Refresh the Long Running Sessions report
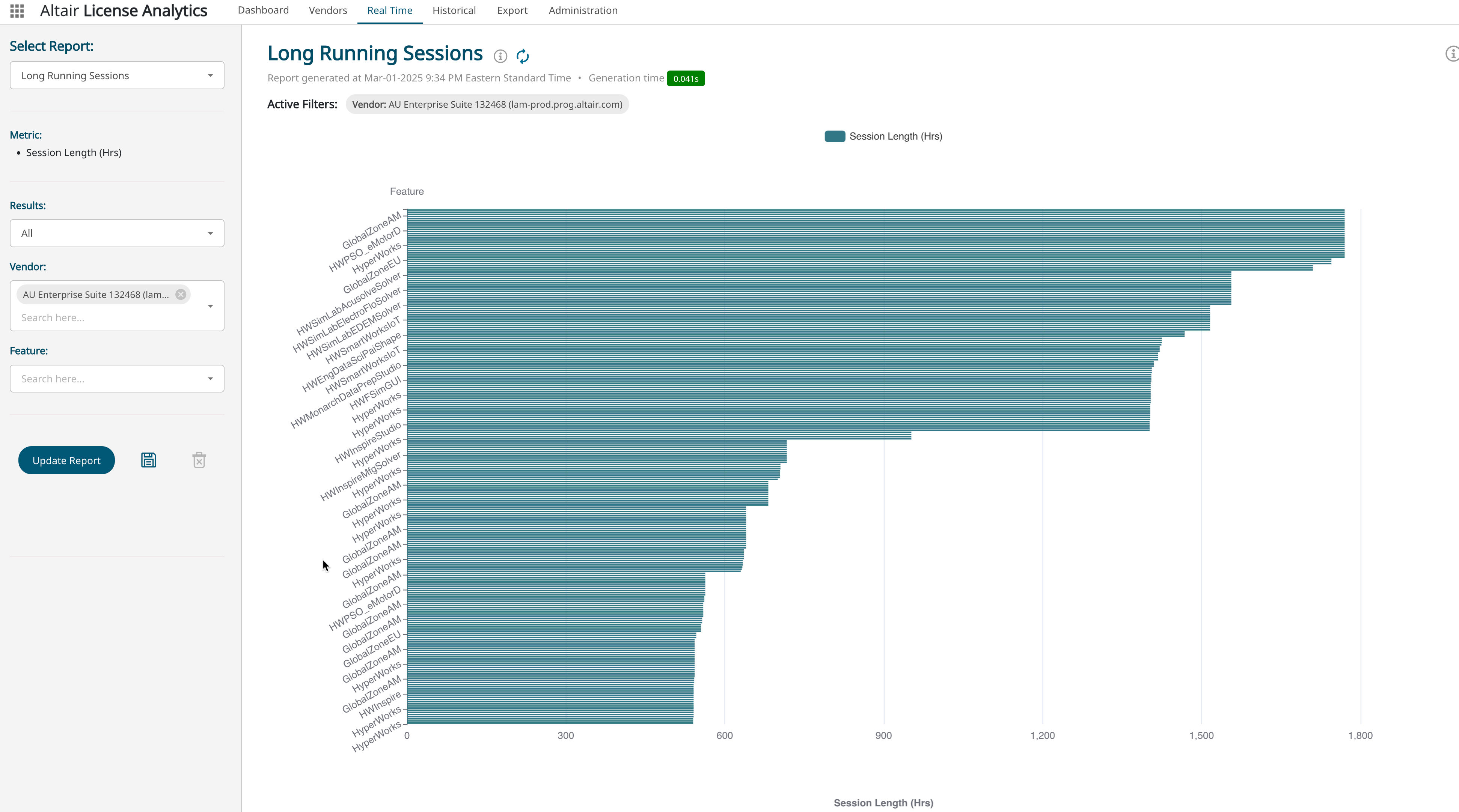Screen dimensions: 1459x812 point(523,56)
